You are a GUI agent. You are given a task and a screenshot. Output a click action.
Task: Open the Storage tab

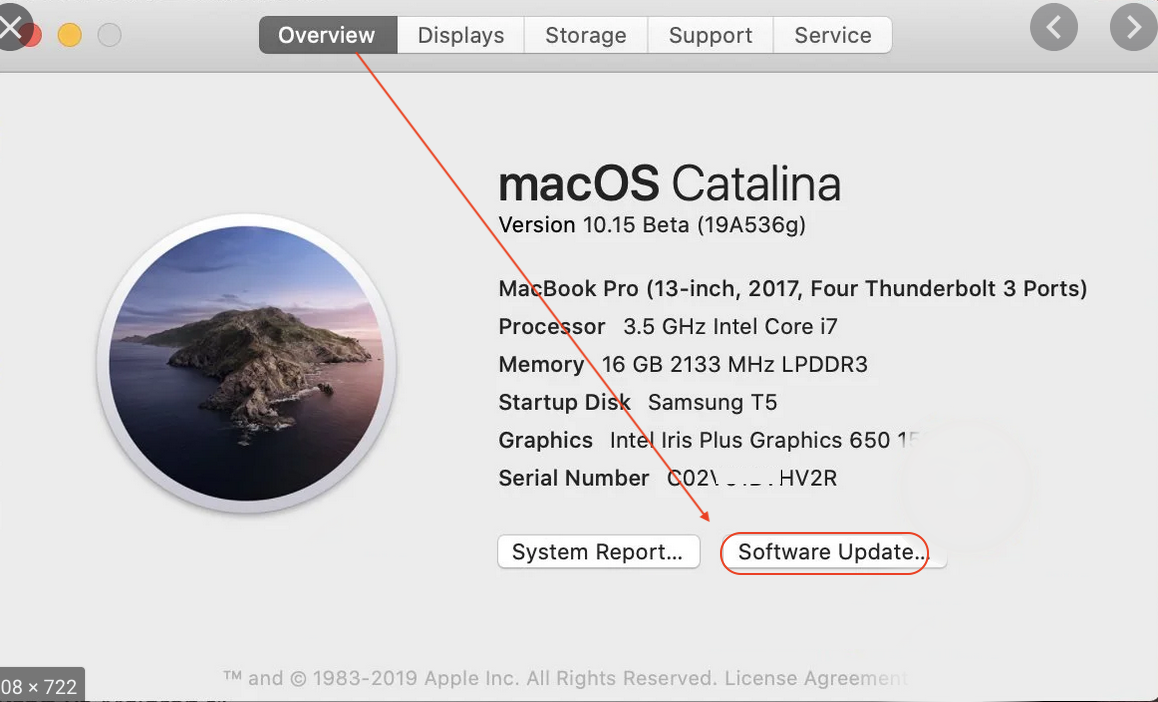585,35
